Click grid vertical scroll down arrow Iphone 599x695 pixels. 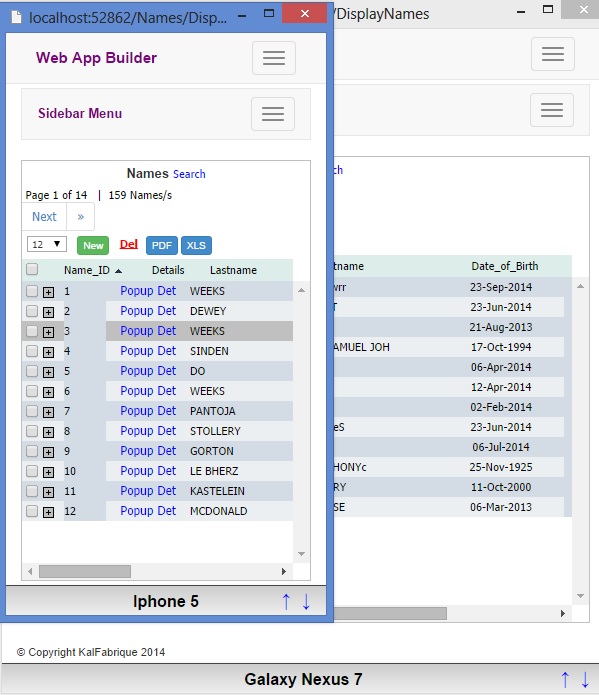click(301, 554)
